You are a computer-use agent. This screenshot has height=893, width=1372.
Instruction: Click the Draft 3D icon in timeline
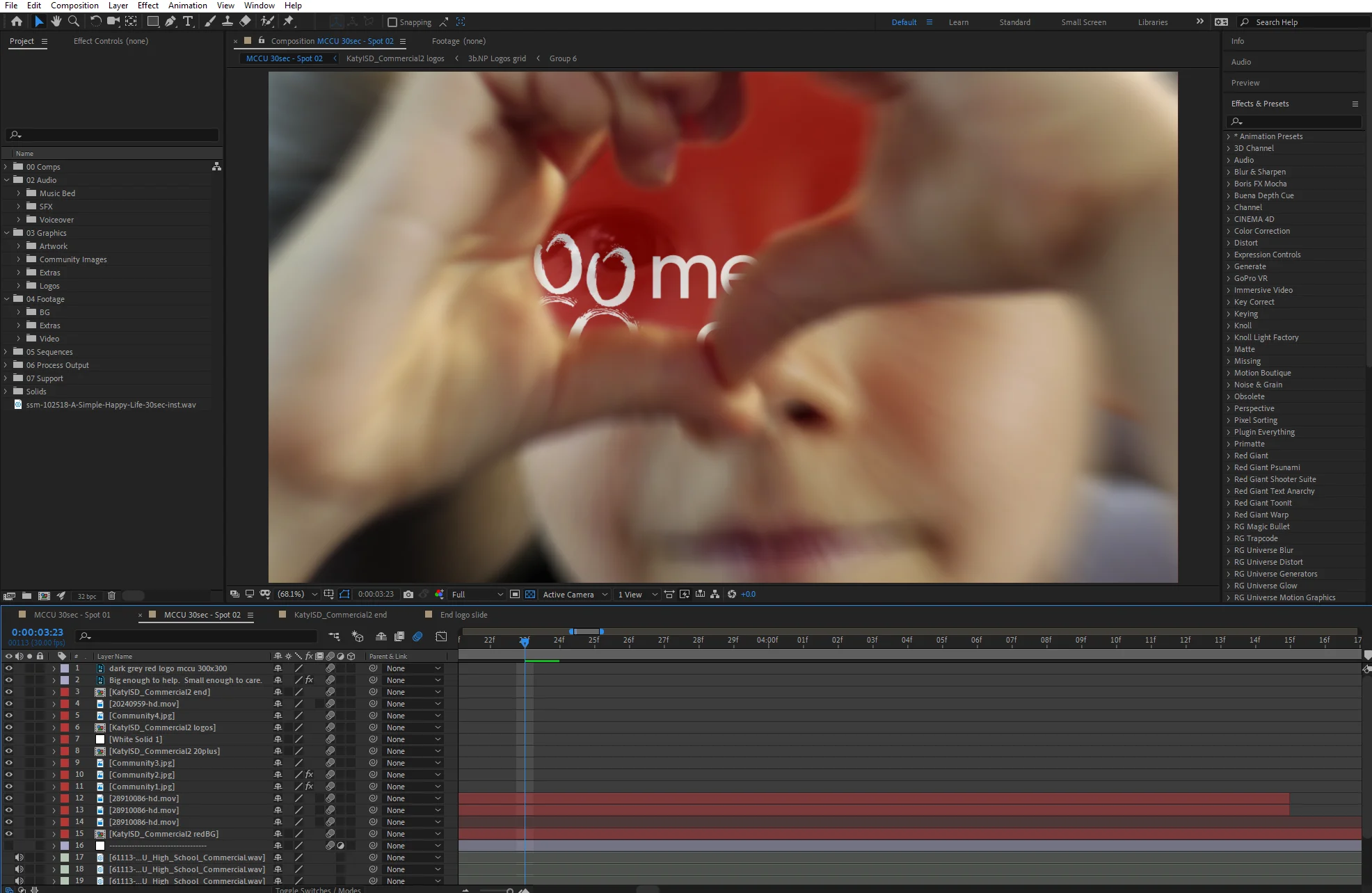(x=358, y=636)
